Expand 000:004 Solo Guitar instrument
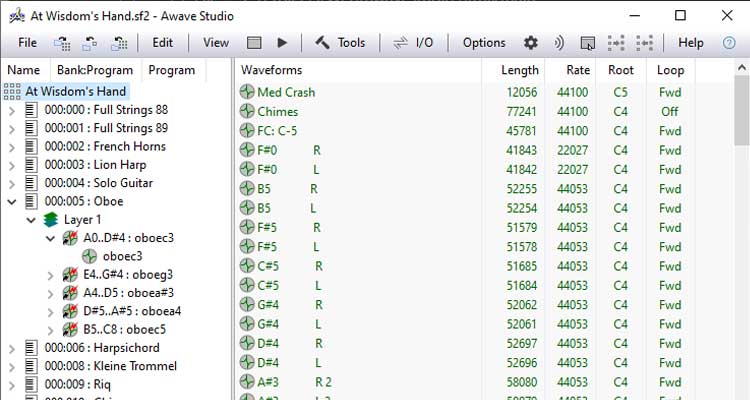750x400 pixels. point(12,184)
